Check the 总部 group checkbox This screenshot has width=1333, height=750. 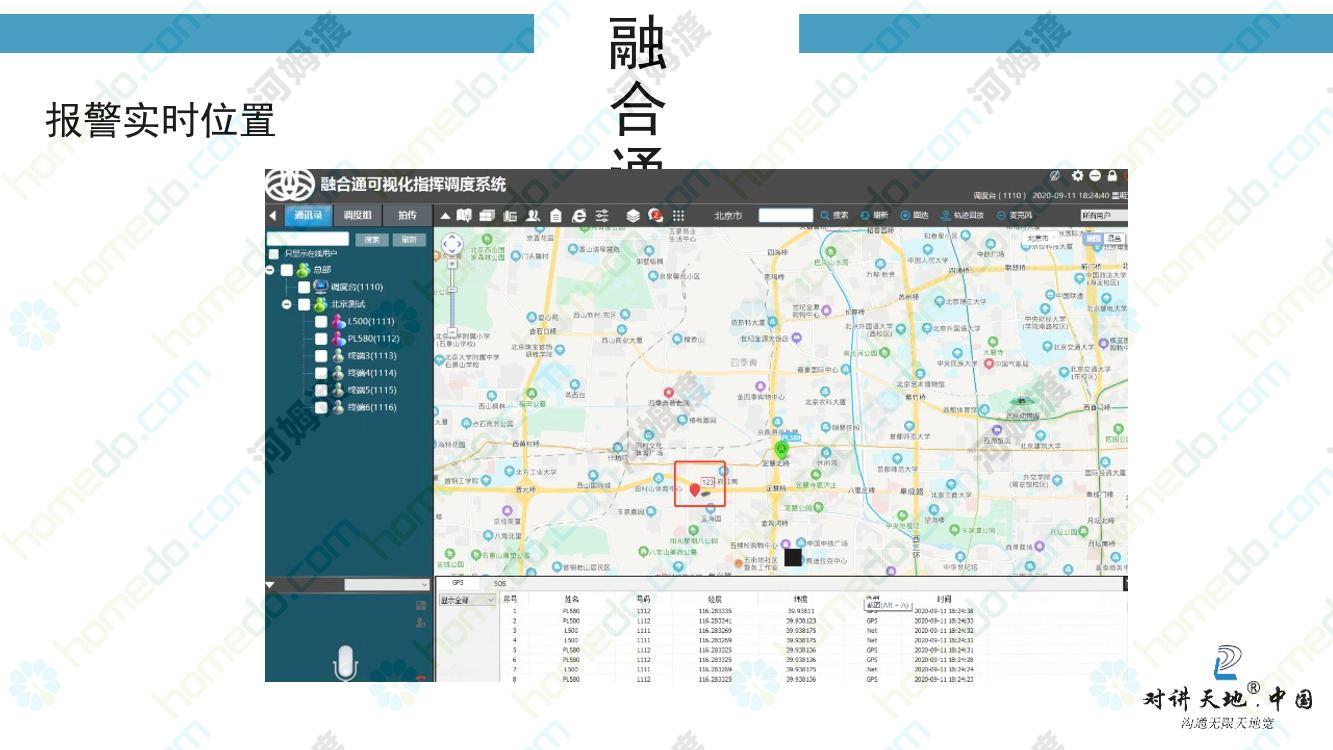pos(287,270)
